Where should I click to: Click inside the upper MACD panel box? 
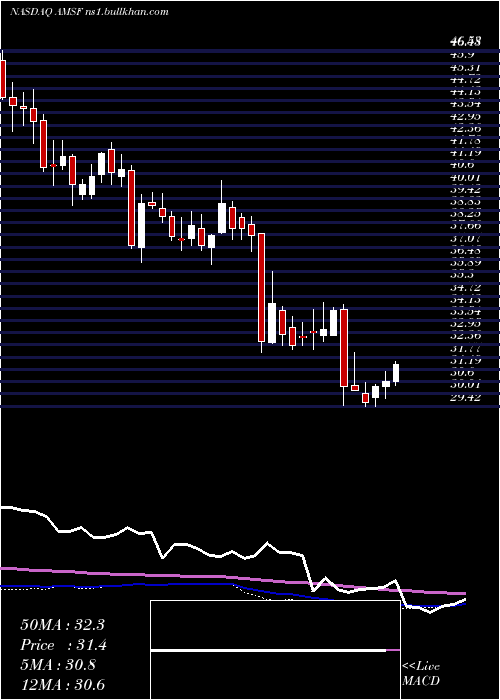275,625
